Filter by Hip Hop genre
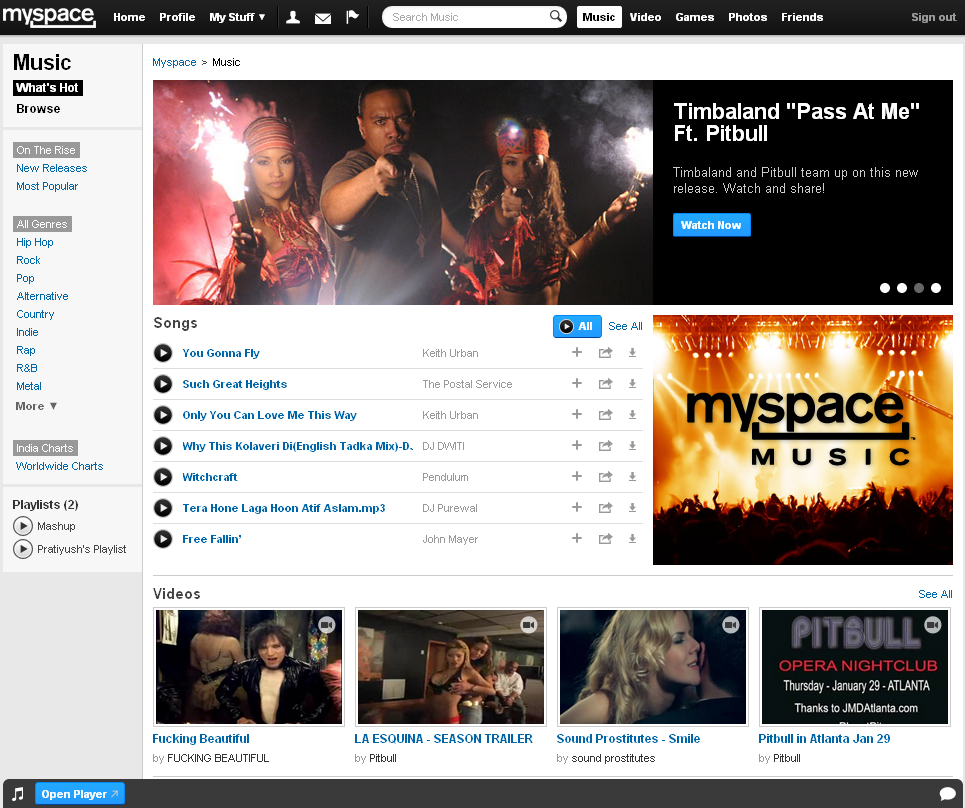Viewport: 965px width, 808px height. coord(34,242)
